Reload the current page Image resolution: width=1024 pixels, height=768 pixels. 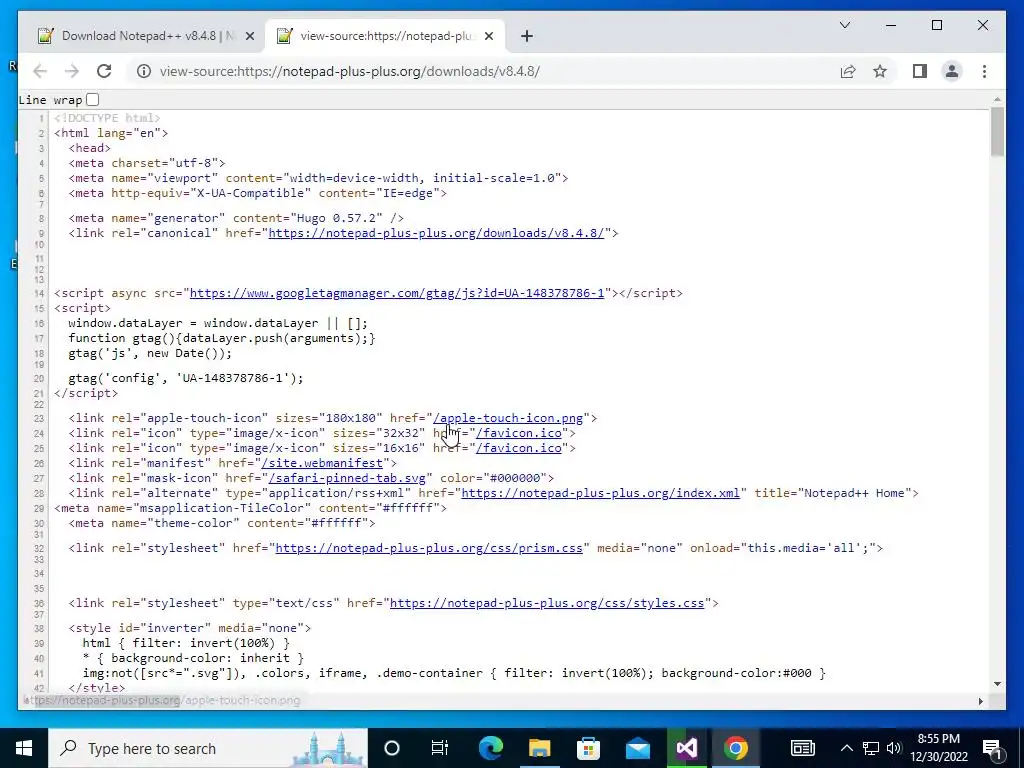104,71
